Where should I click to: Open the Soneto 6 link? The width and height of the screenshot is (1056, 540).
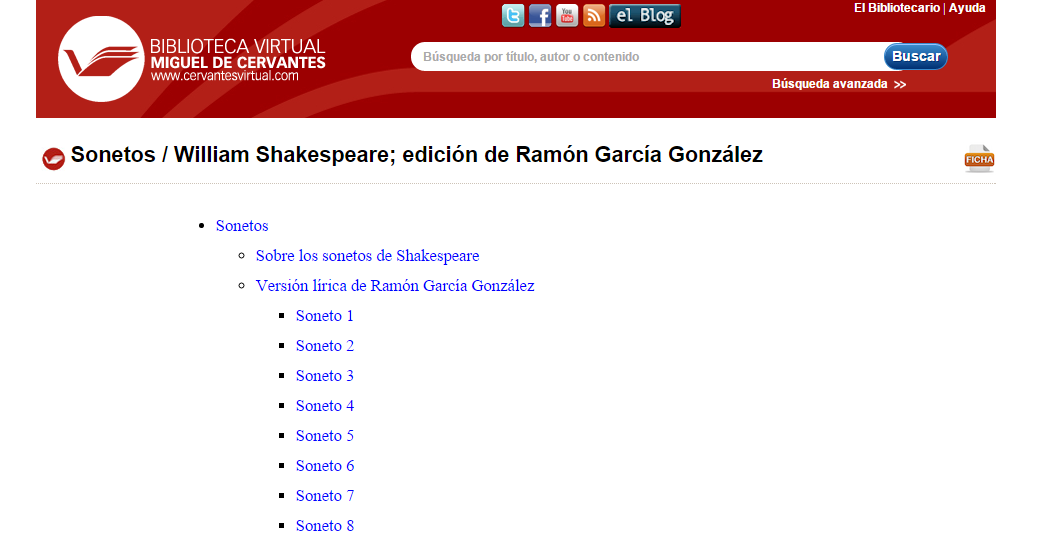coord(325,465)
